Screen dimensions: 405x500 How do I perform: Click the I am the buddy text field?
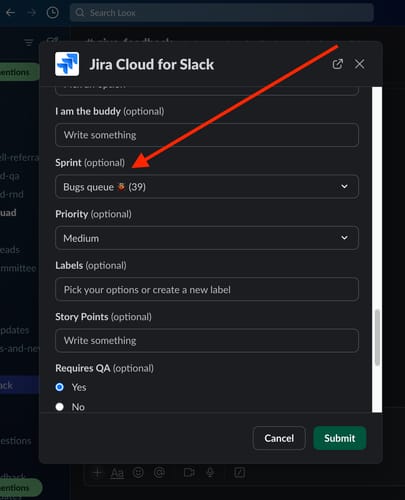tap(207, 135)
